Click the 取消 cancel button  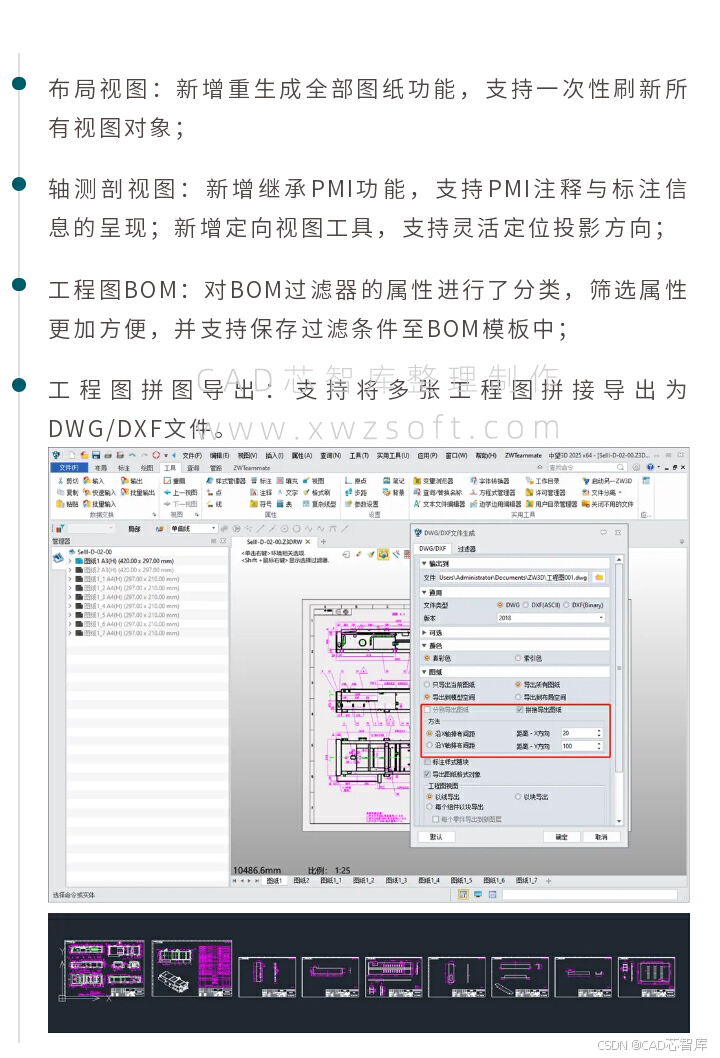pyautogui.click(x=601, y=837)
